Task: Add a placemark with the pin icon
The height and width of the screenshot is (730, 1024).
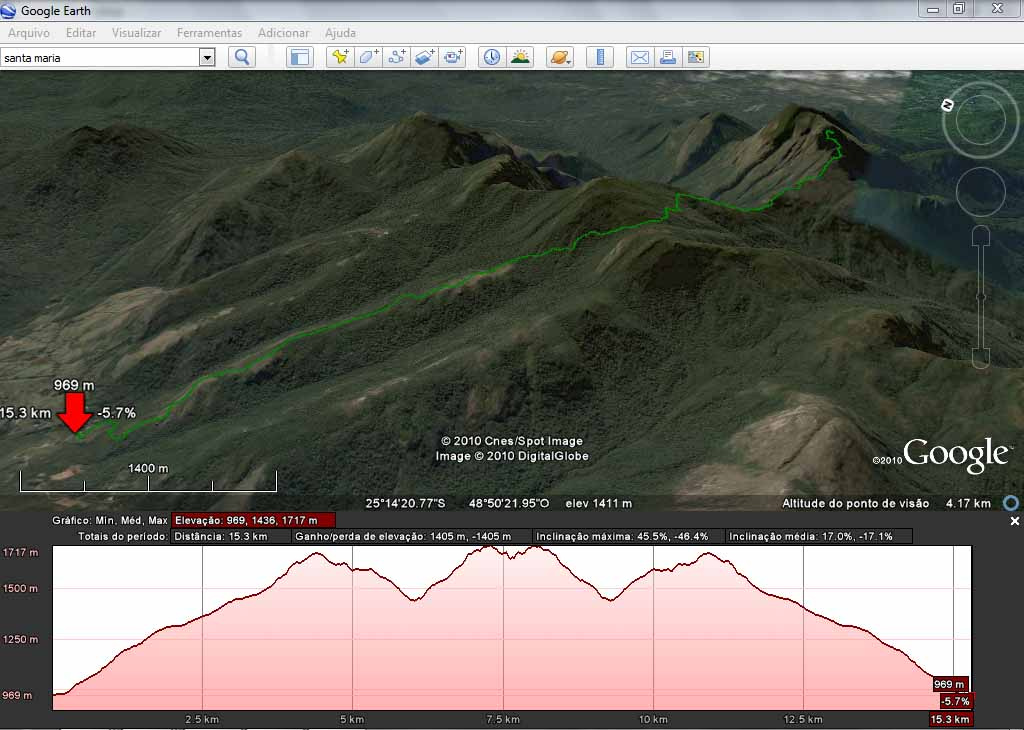Action: tap(340, 57)
